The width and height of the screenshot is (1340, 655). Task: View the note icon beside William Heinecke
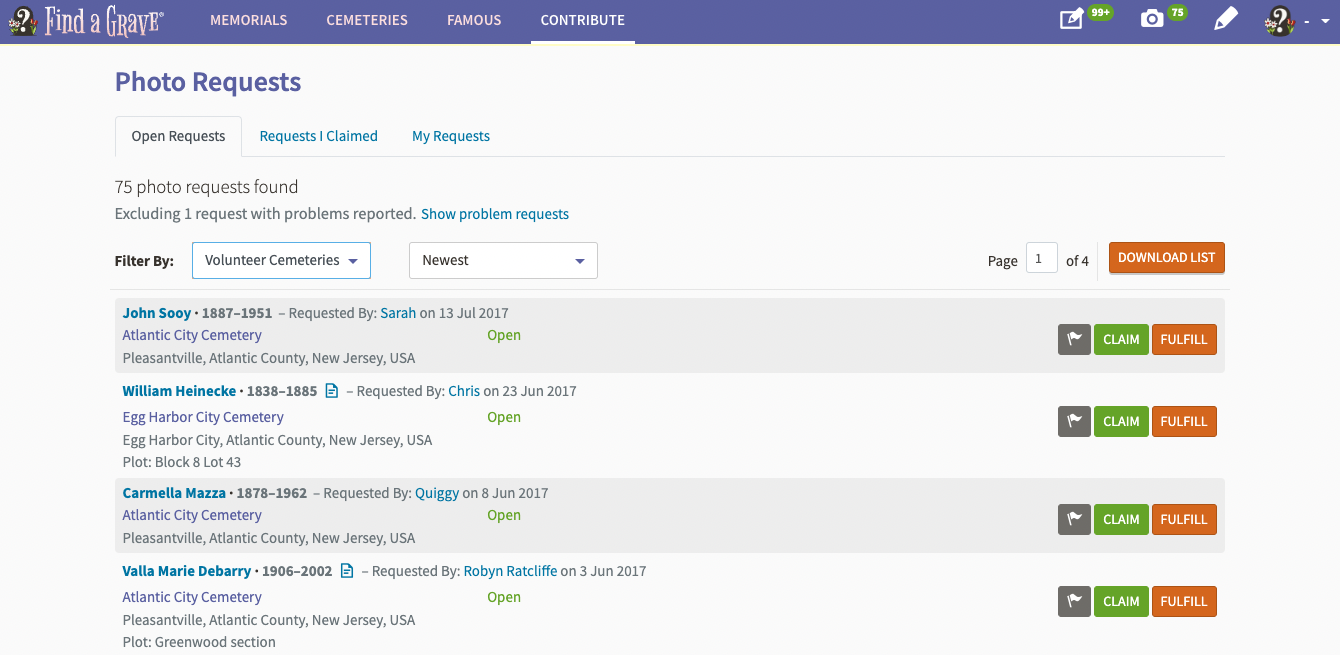coord(332,391)
